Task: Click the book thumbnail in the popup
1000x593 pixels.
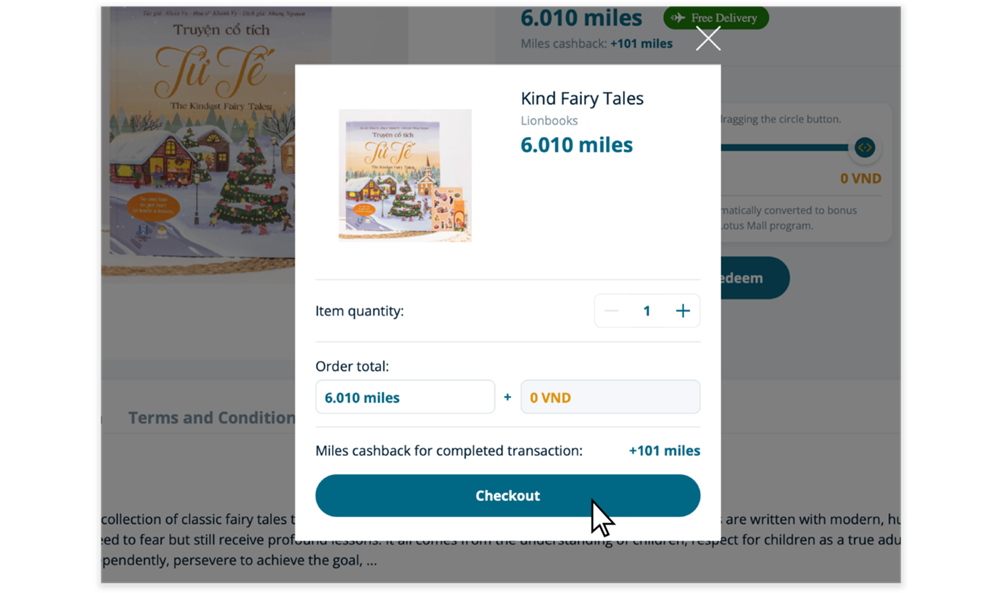Action: point(405,176)
